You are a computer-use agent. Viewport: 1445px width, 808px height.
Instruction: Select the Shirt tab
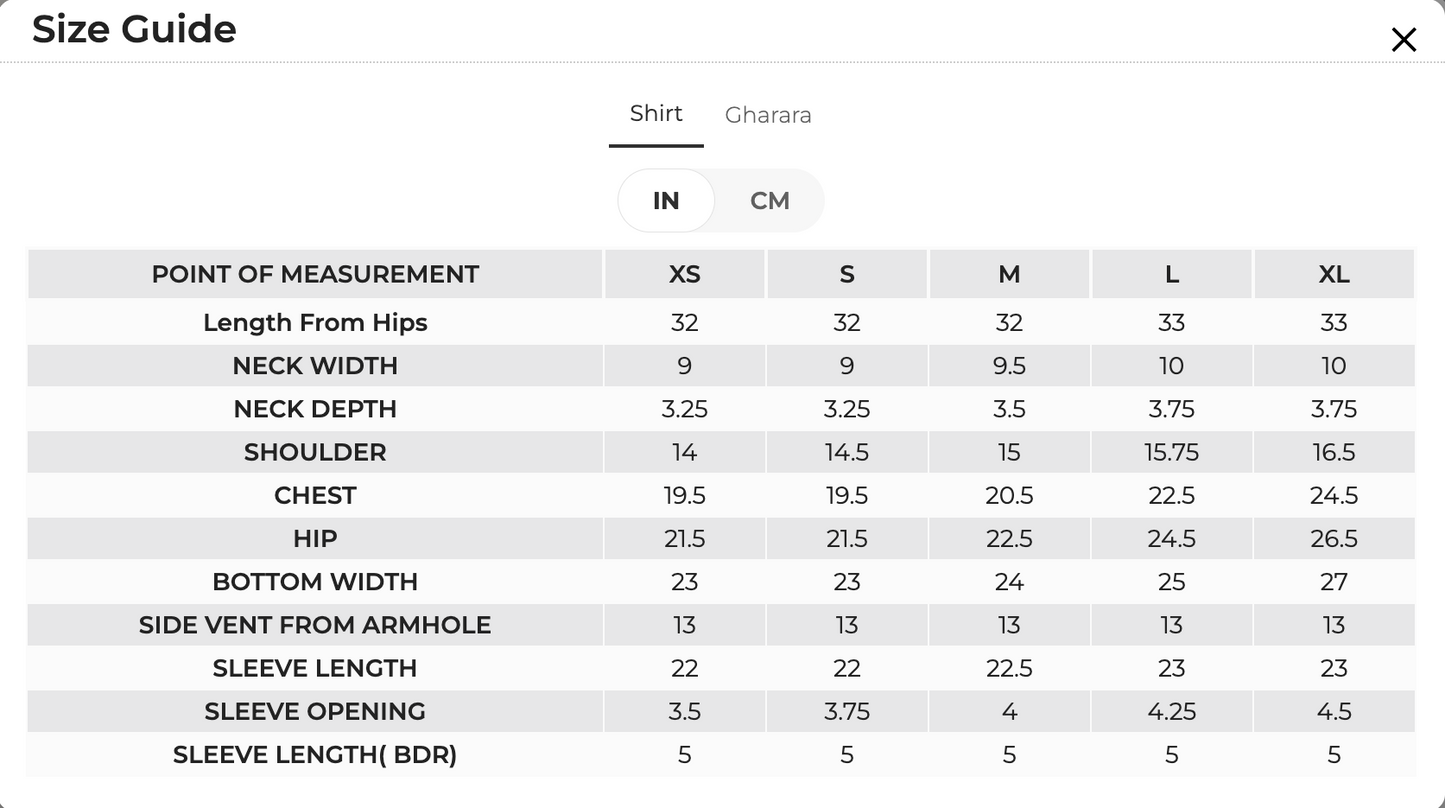tap(656, 114)
